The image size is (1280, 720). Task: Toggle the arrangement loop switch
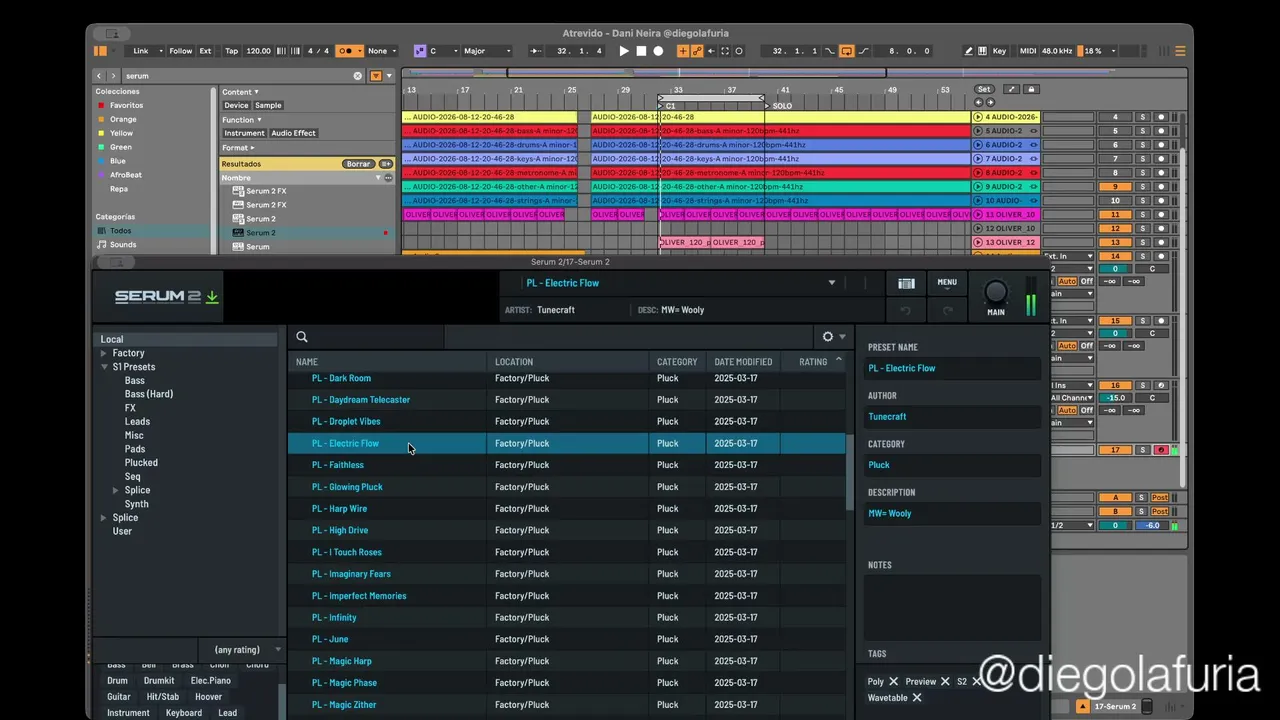[x=846, y=51]
